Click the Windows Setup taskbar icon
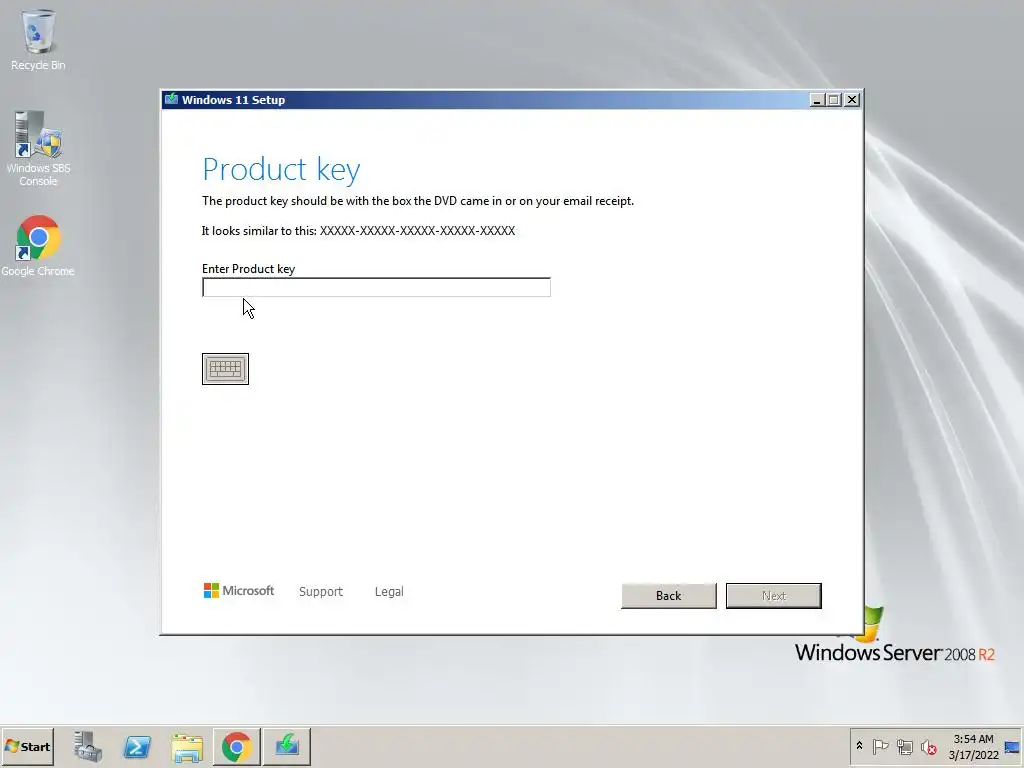The width and height of the screenshot is (1024, 768). (x=287, y=746)
